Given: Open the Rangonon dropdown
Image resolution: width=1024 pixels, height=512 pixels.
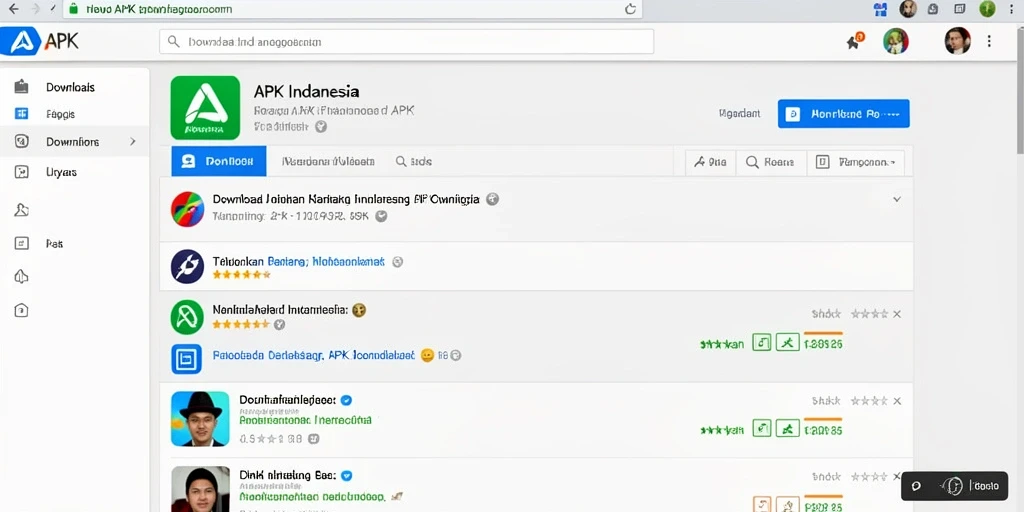Looking at the screenshot, I should [856, 163].
